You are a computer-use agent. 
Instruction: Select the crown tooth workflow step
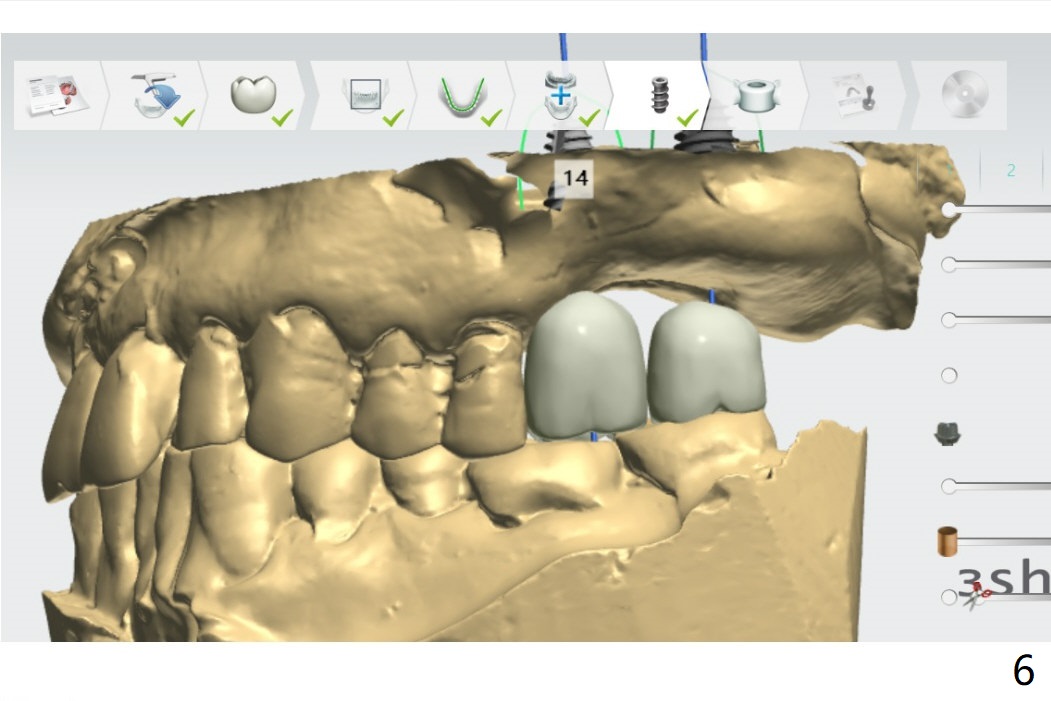[252, 95]
